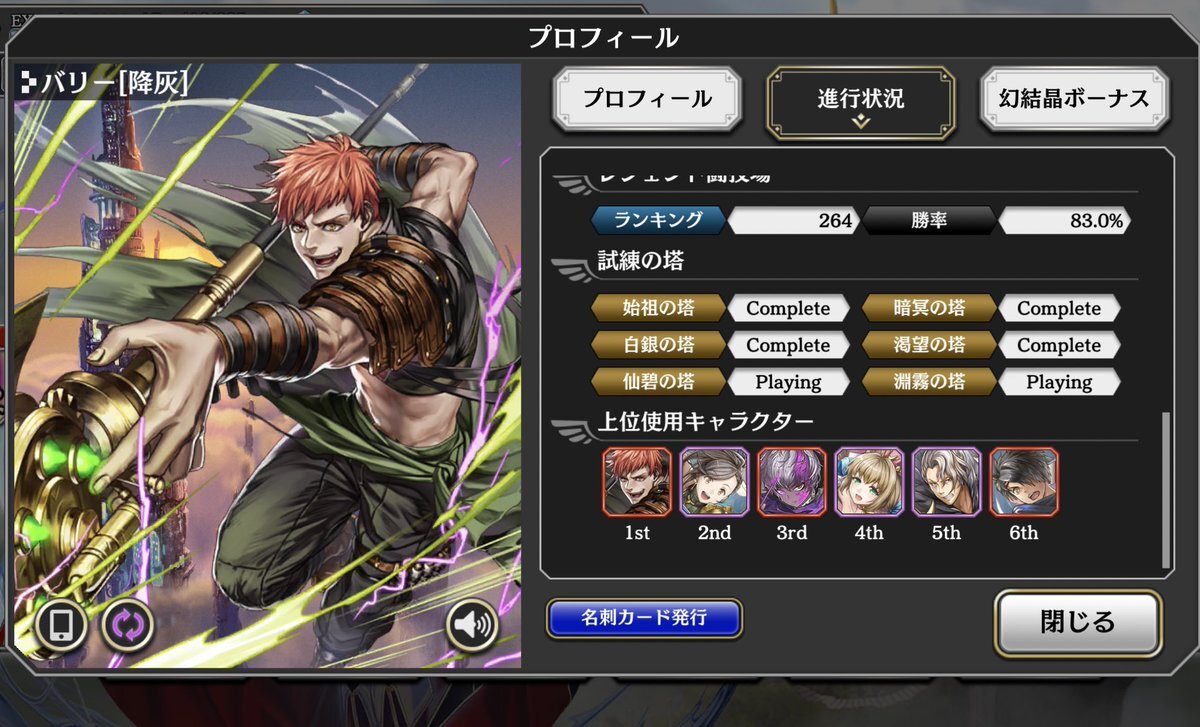Screen dimensions: 1200x727
Task: Select the 5th gray-haired character icon
Action: tap(946, 482)
